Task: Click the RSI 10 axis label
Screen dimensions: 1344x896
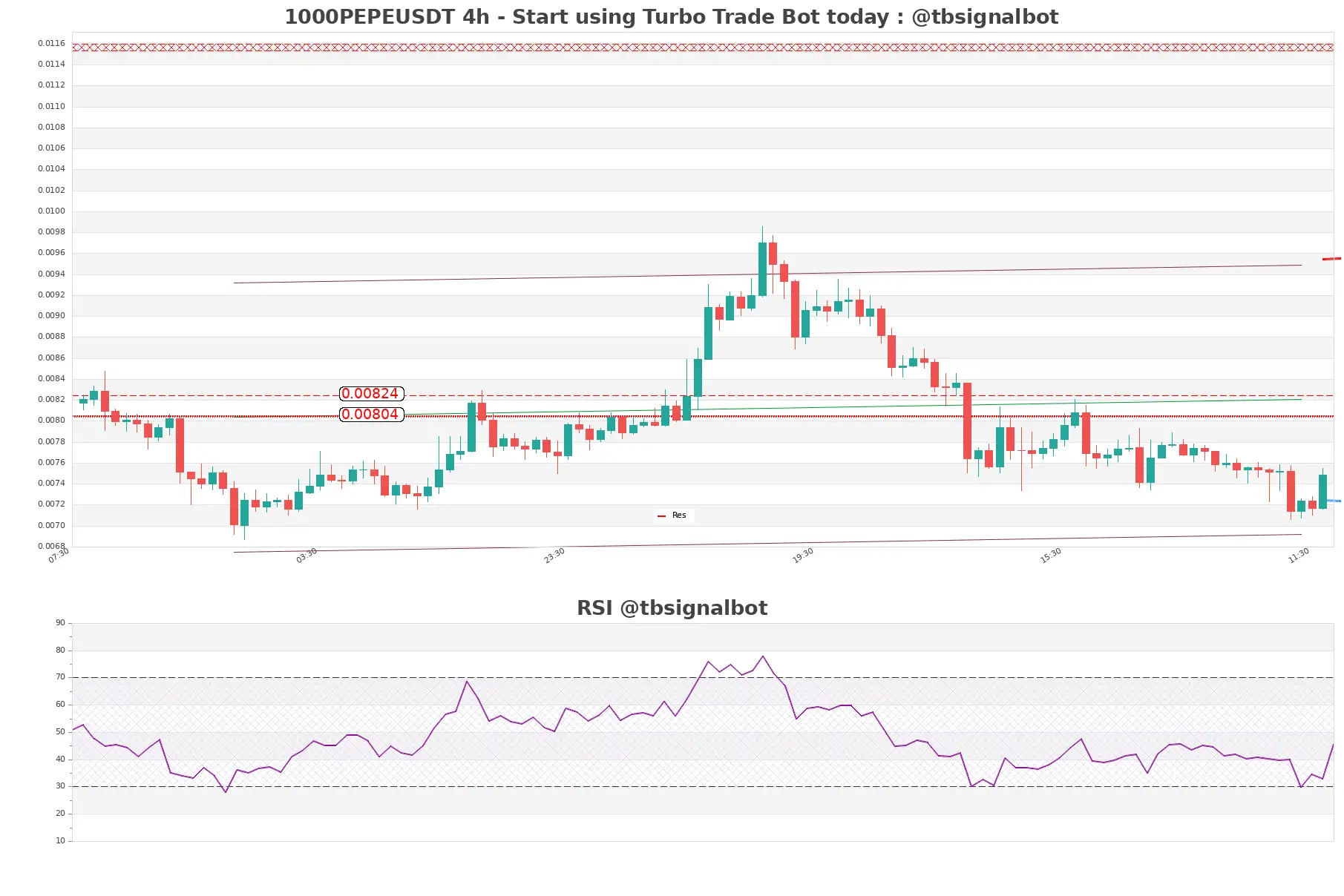Action: (60, 840)
